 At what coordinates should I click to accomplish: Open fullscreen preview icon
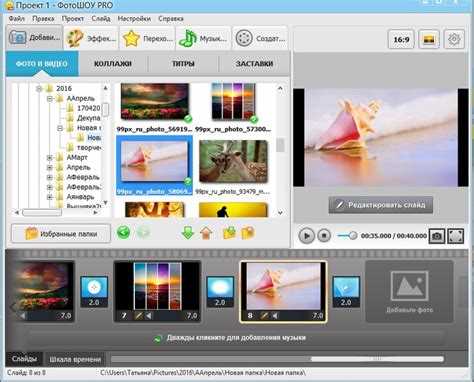tap(456, 236)
